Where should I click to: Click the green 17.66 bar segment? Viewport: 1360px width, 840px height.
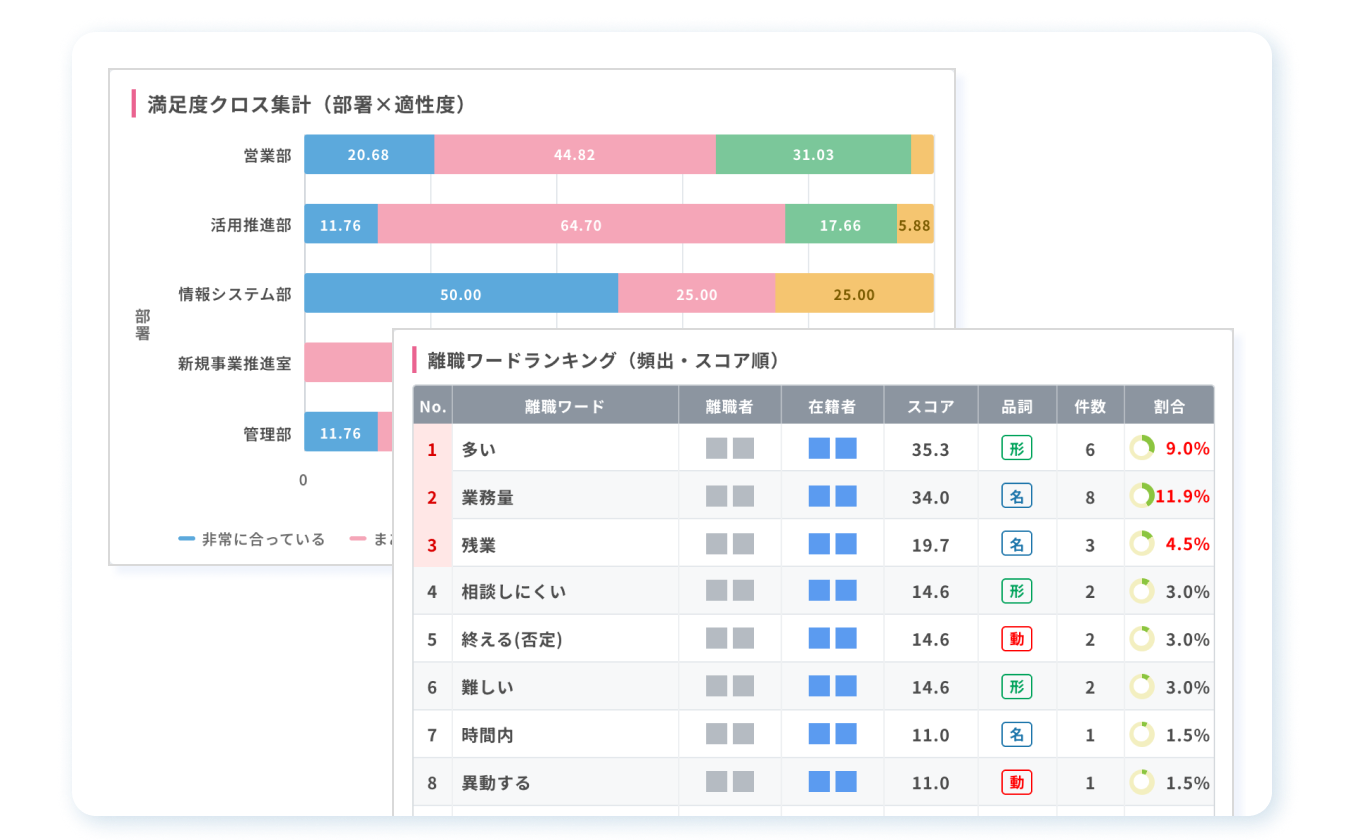coord(841,224)
